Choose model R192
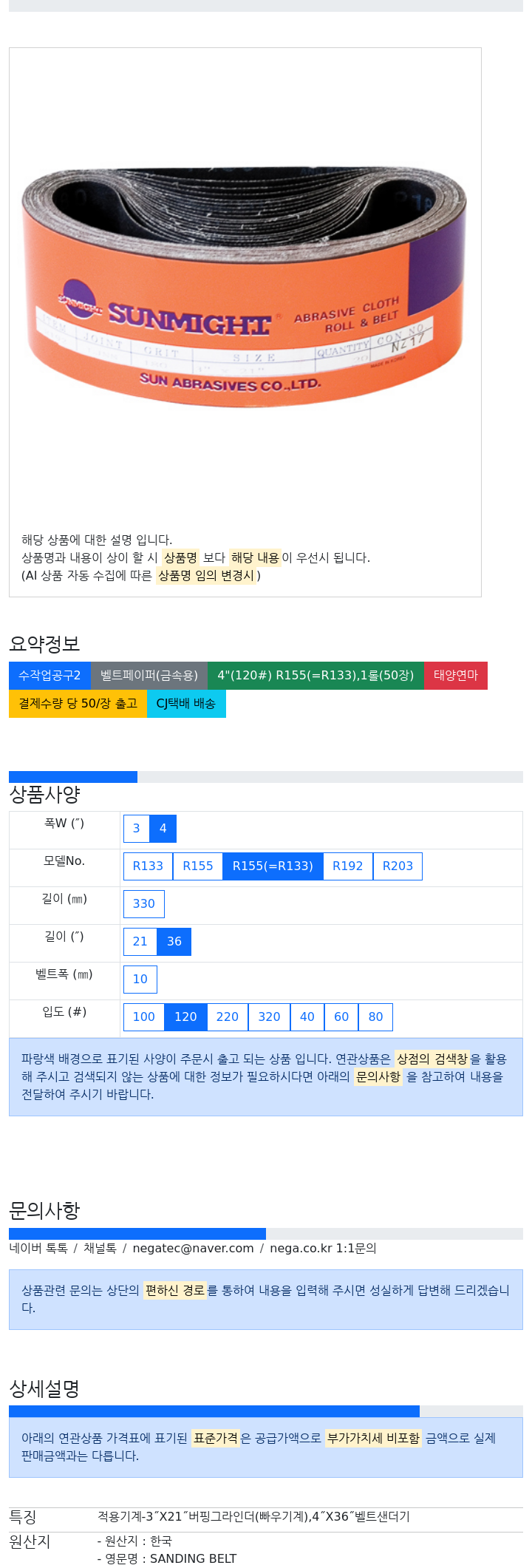Image resolution: width=532 pixels, height=1568 pixels. click(x=348, y=866)
